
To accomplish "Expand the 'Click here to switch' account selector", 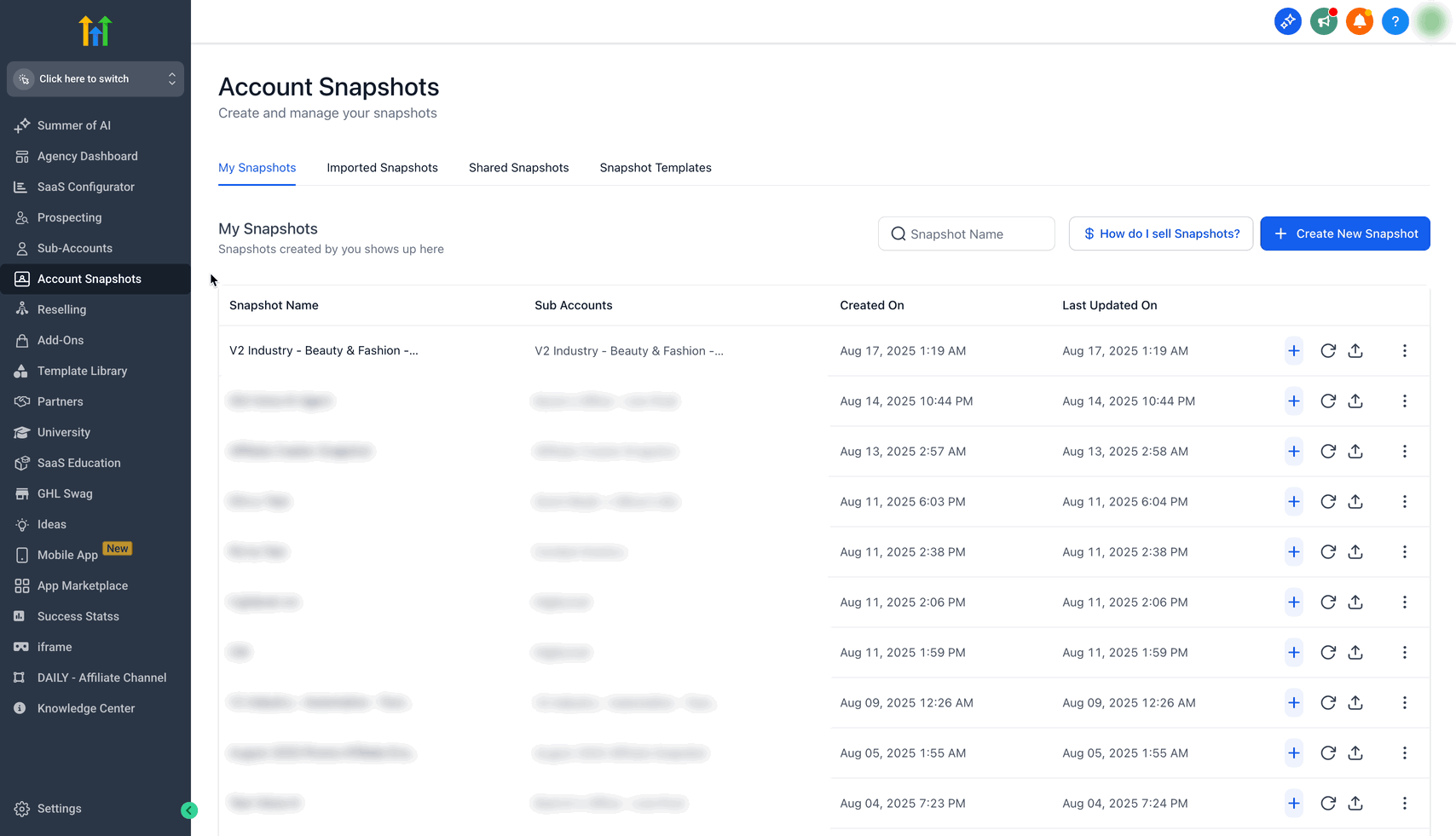I will tap(95, 78).
